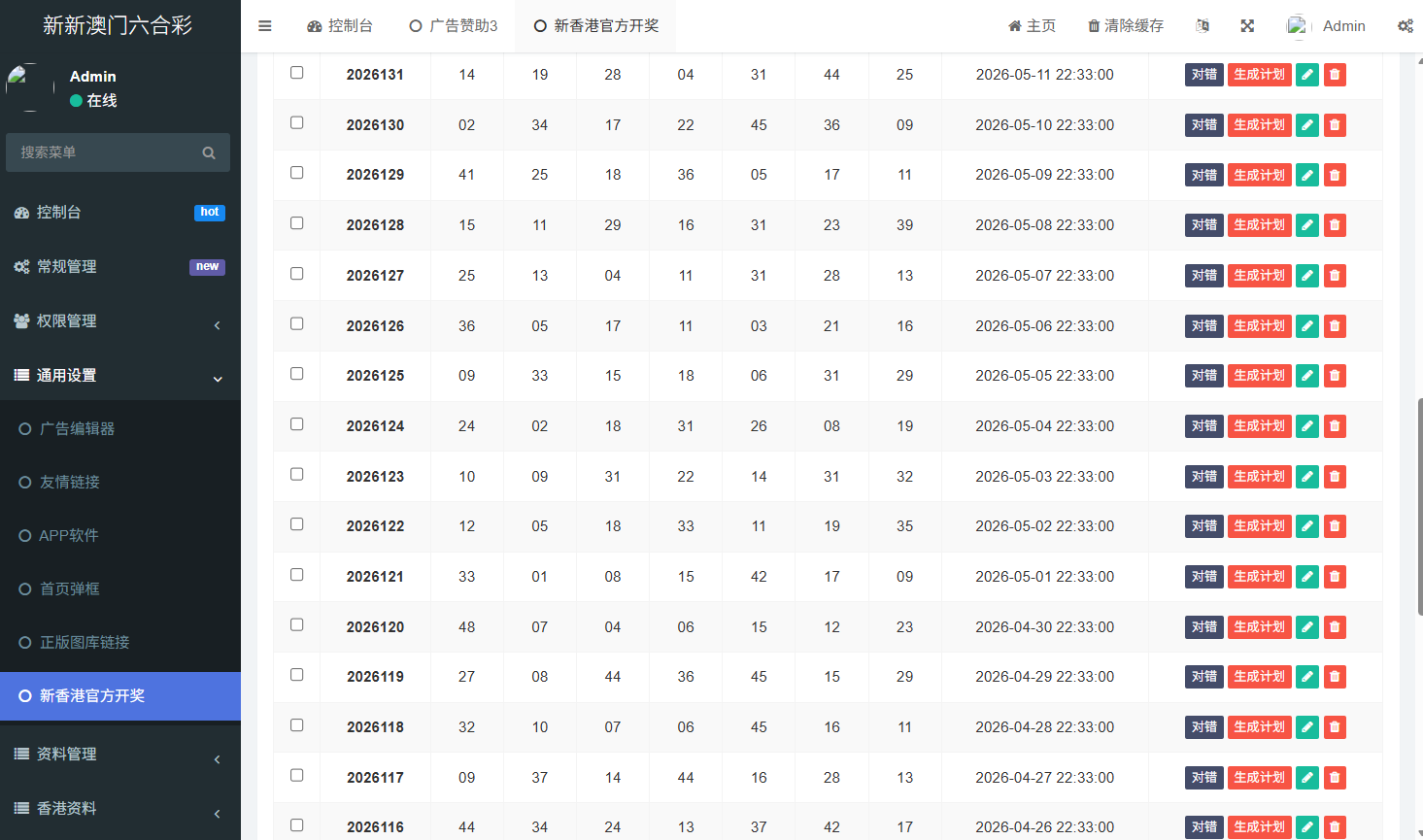Toggle the hamburger sidebar menu icon

(x=264, y=26)
